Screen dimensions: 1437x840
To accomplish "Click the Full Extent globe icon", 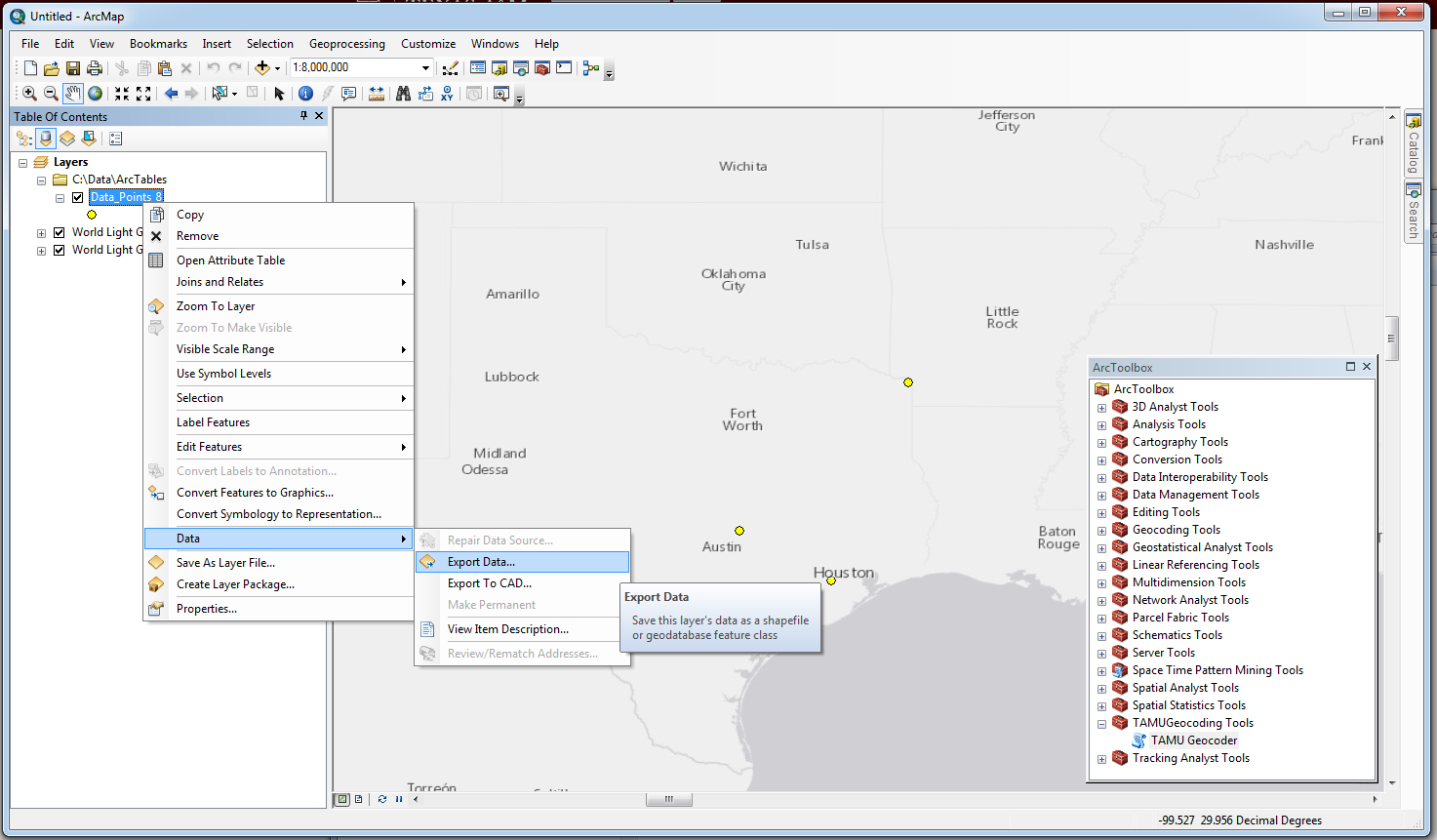I will click(95, 94).
